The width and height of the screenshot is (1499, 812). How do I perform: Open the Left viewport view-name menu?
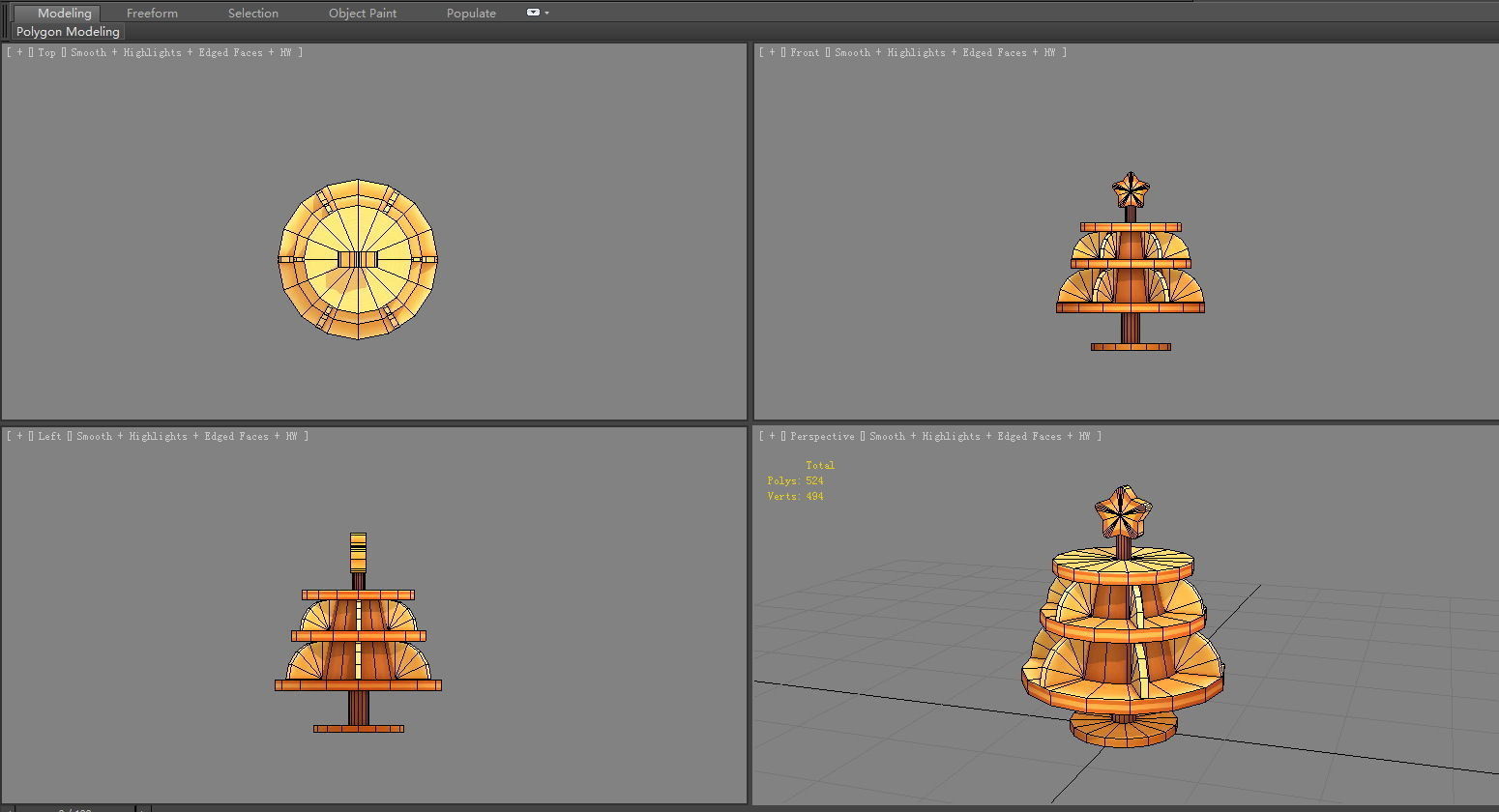[x=50, y=436]
